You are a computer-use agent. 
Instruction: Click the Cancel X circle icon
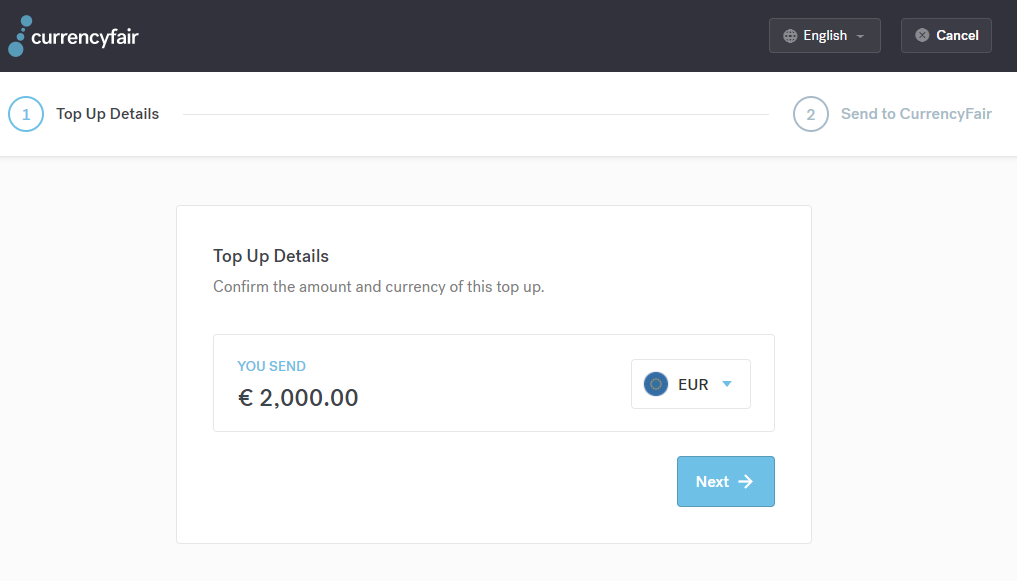point(922,35)
